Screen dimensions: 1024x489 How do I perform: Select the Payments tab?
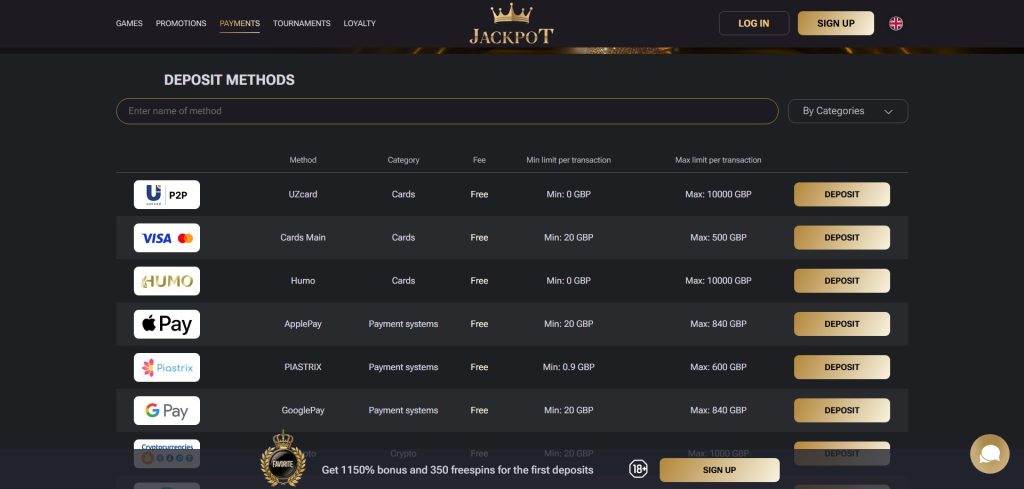(x=239, y=23)
